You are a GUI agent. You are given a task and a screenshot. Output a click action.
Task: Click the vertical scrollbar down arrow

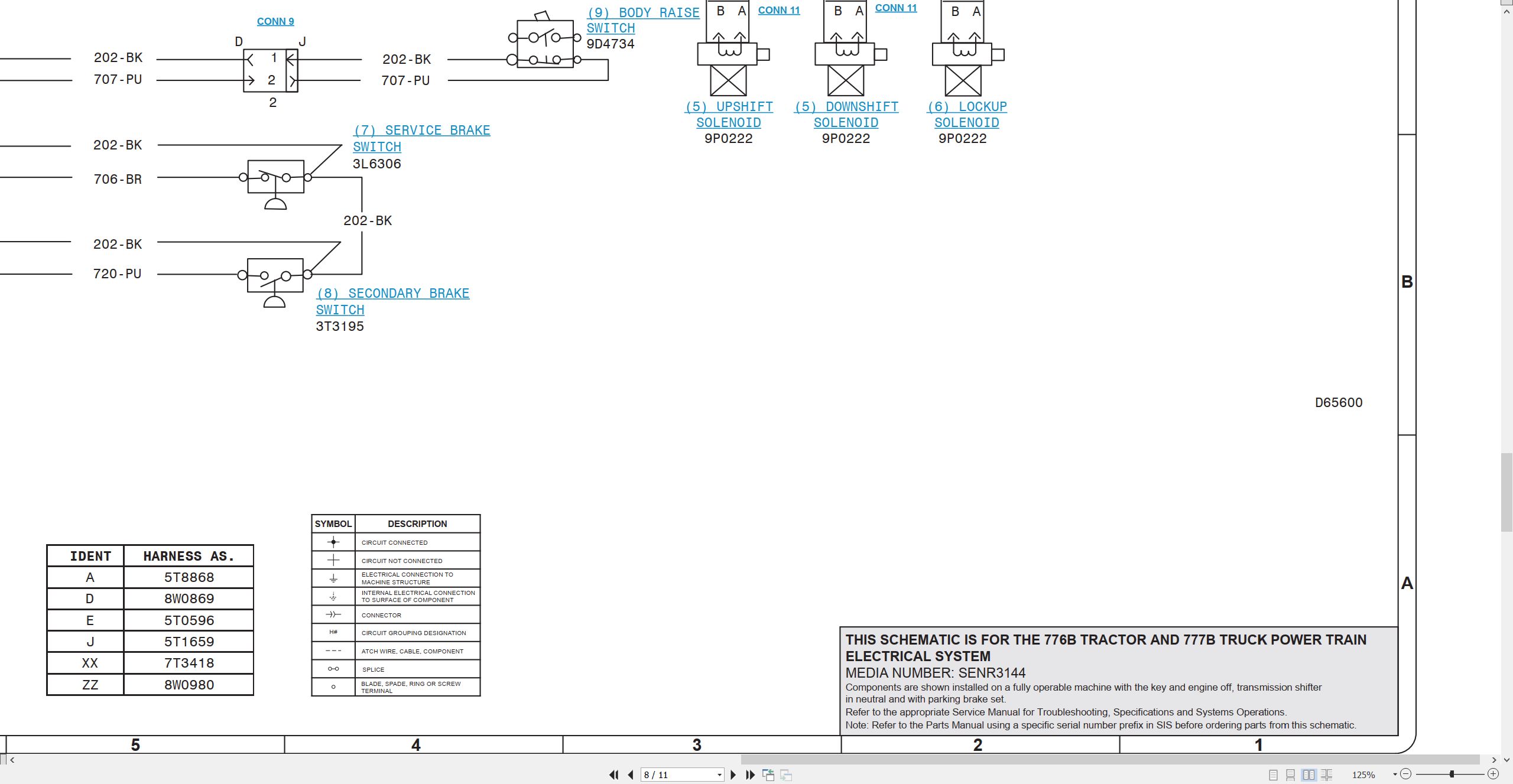pyautogui.click(x=1507, y=760)
